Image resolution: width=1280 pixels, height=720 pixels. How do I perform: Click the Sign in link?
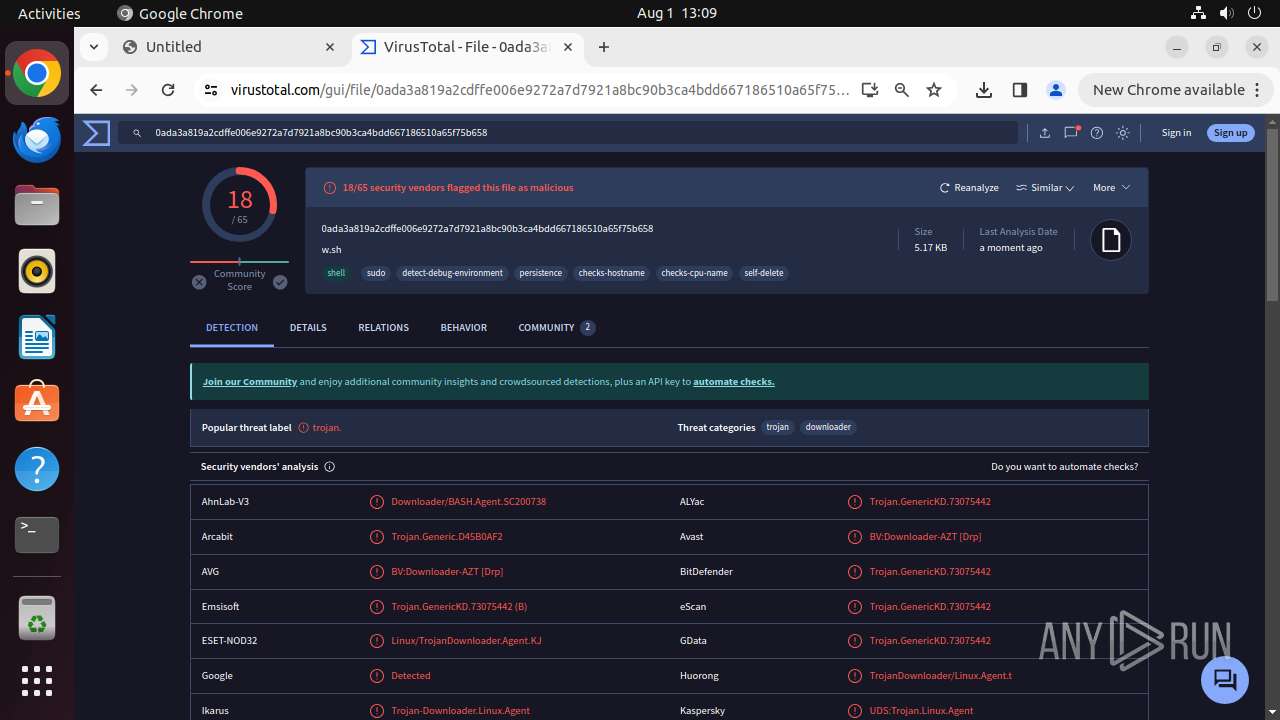(1176, 132)
